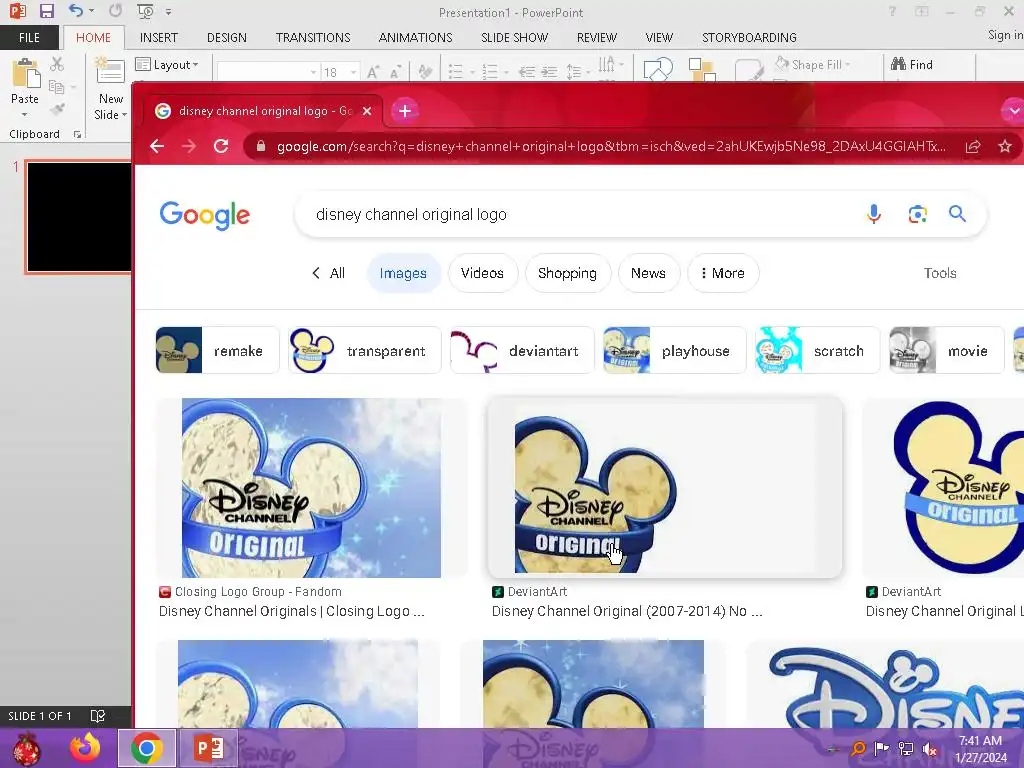Open the Closing Logo Group Fandom result link
The height and width of the screenshot is (768, 1024).
pyautogui.click(x=292, y=611)
